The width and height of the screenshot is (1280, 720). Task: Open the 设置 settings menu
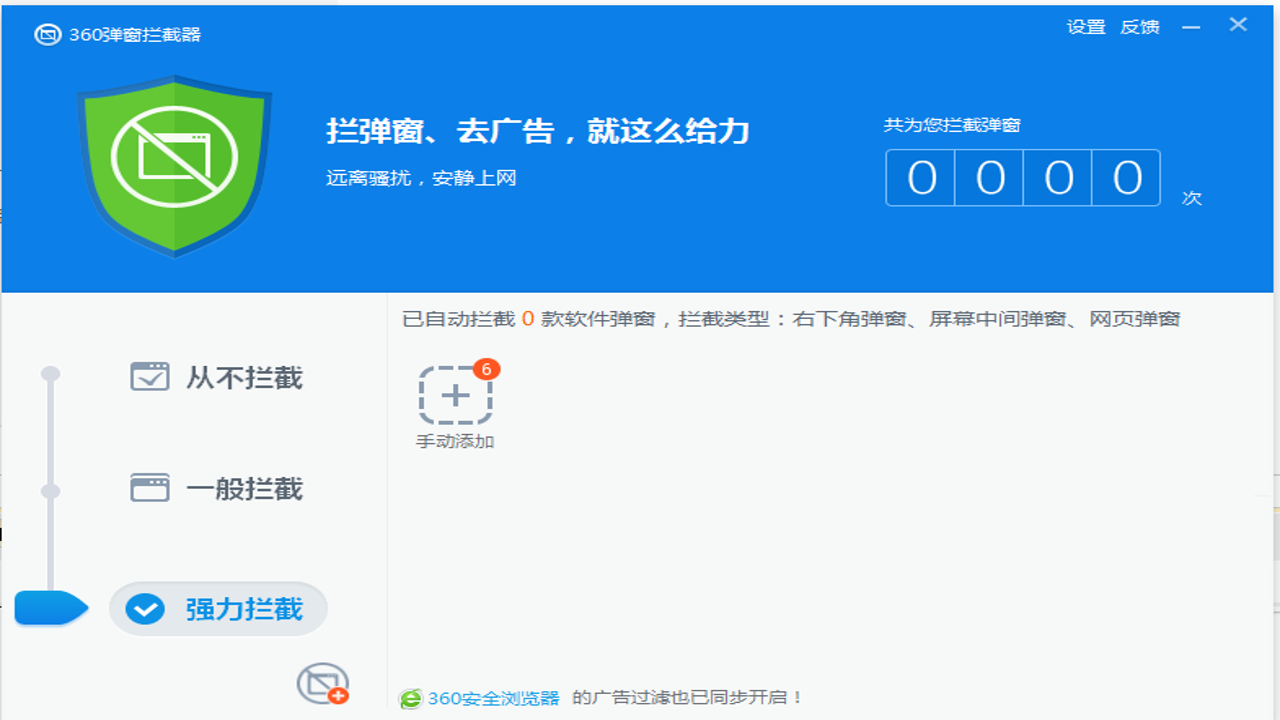pos(1086,27)
